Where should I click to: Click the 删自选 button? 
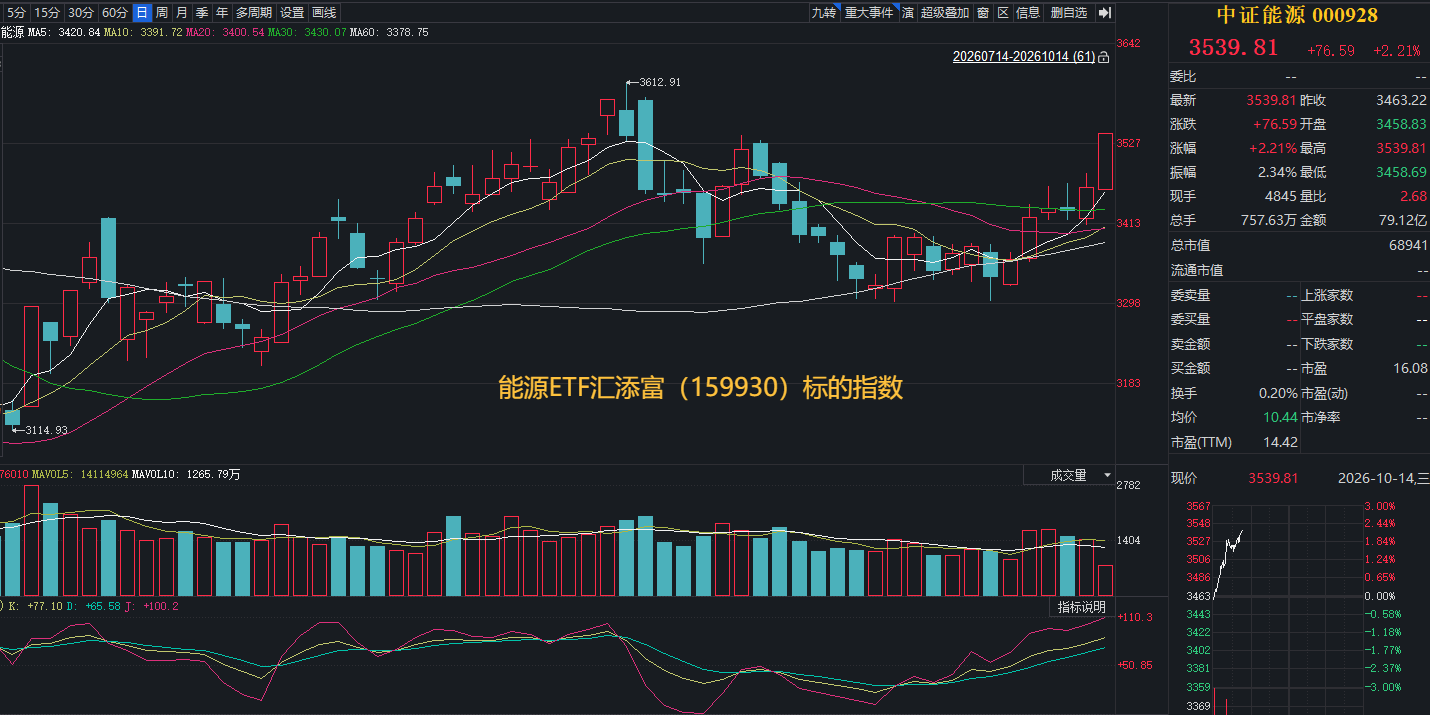(1069, 13)
